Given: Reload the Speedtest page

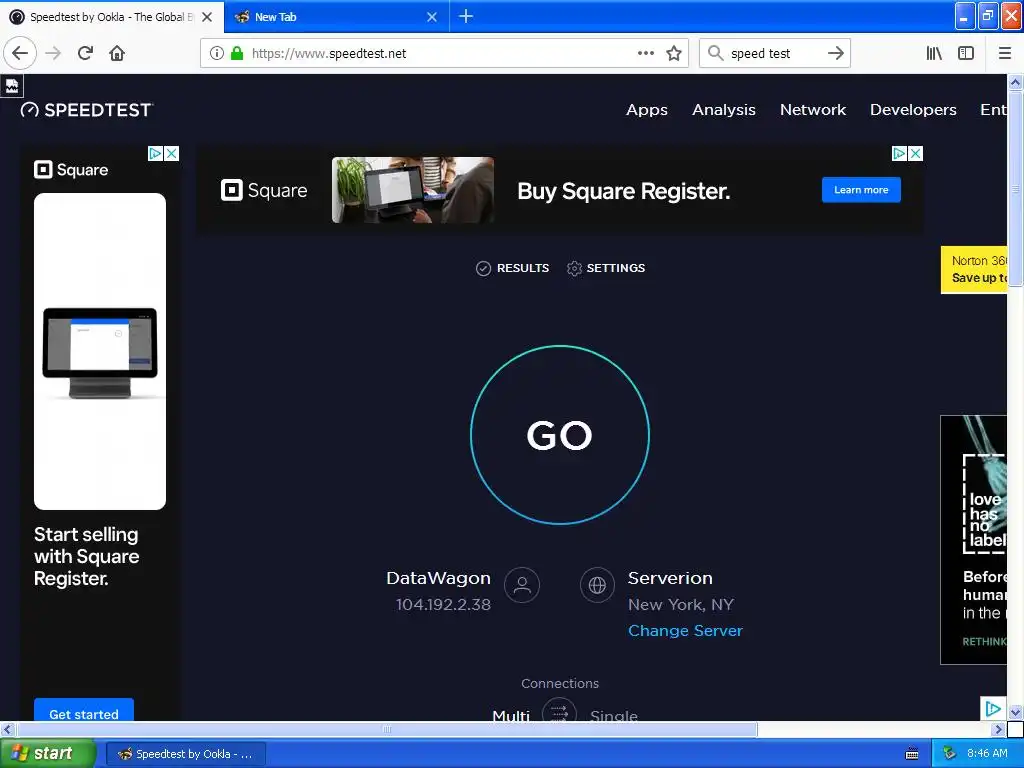Looking at the screenshot, I should (85, 53).
